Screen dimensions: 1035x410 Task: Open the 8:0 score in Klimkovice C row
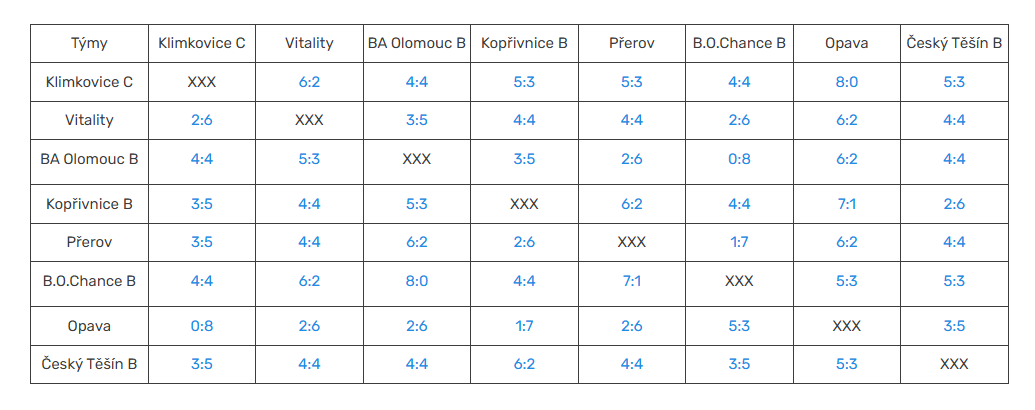click(x=846, y=82)
